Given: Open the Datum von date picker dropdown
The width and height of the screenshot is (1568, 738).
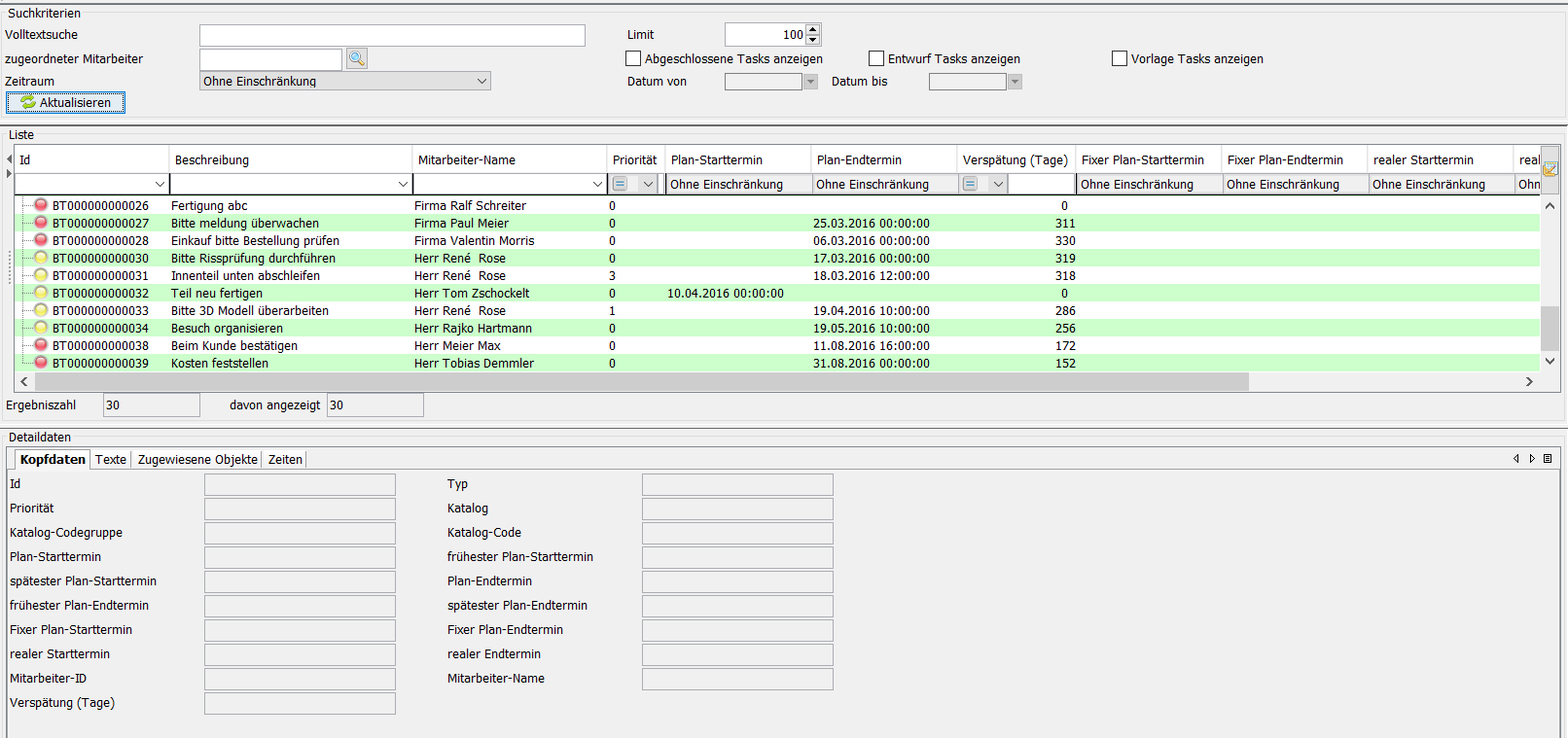Looking at the screenshot, I should pyautogui.click(x=810, y=82).
